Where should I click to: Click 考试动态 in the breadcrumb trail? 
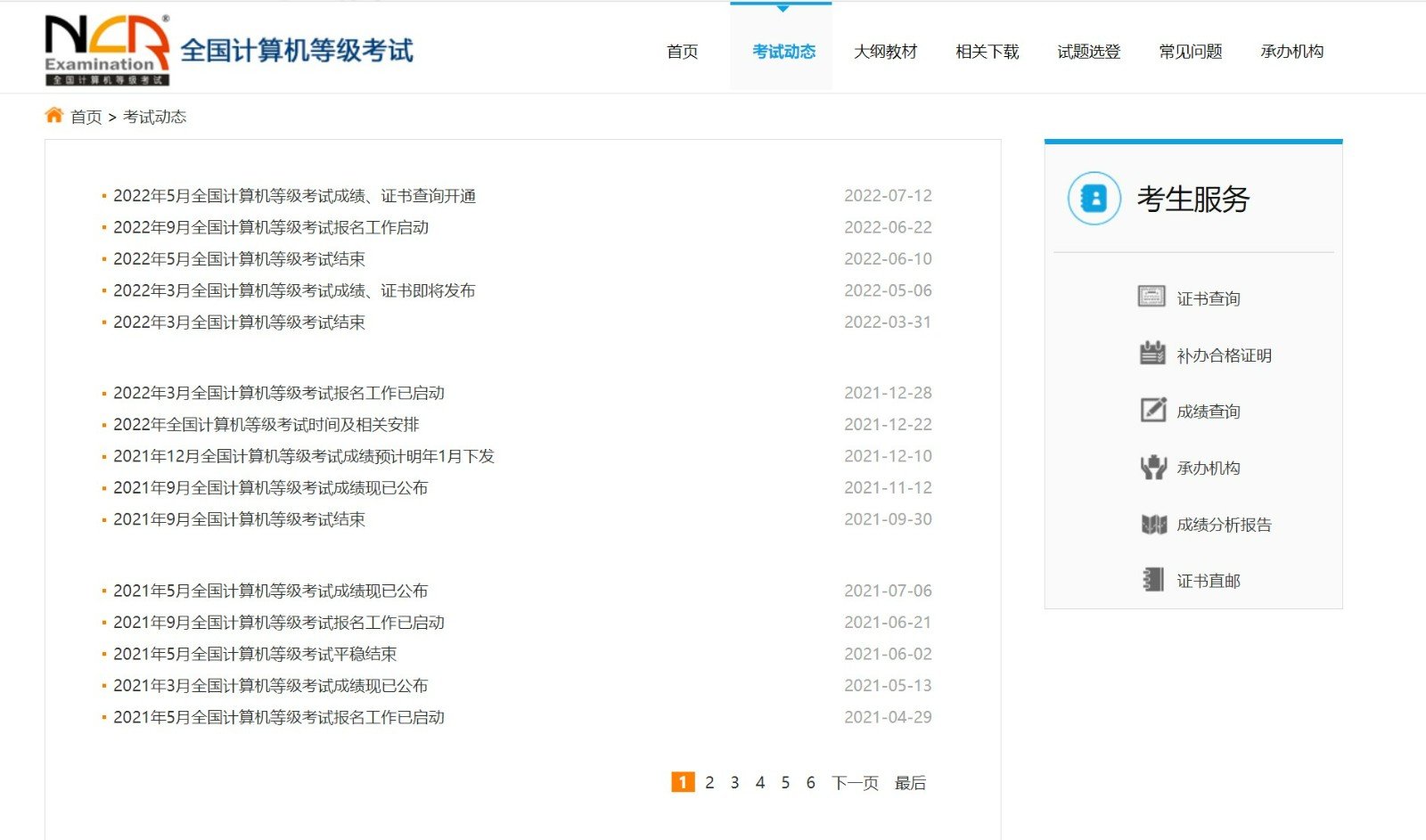[x=155, y=117]
